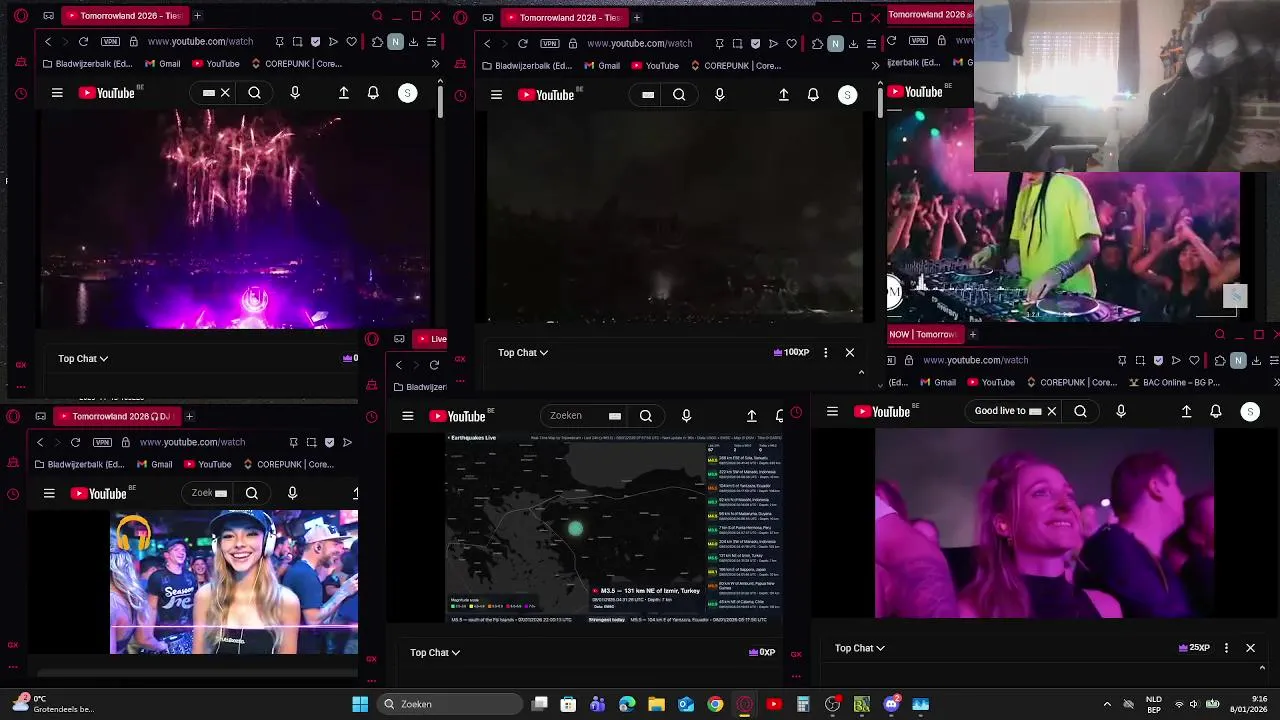Click voice search mic in dark stage window
Viewport: 1280px width, 720px height.
point(719,95)
